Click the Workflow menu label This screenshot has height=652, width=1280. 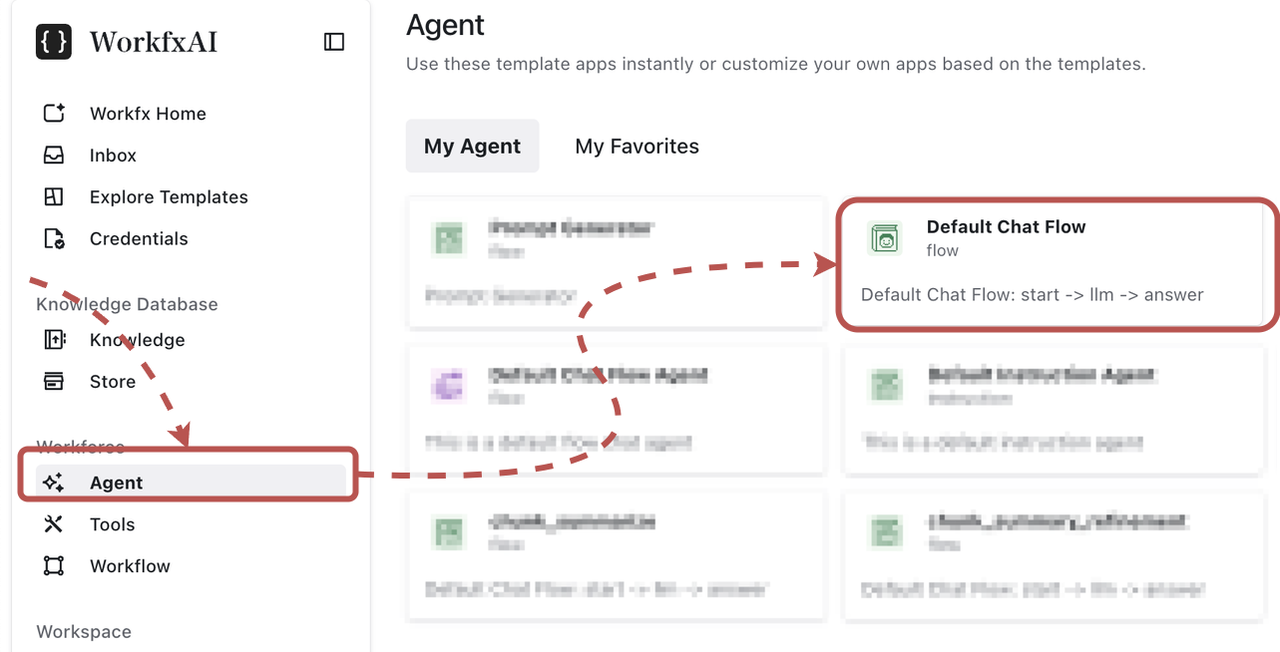pyautogui.click(x=130, y=566)
